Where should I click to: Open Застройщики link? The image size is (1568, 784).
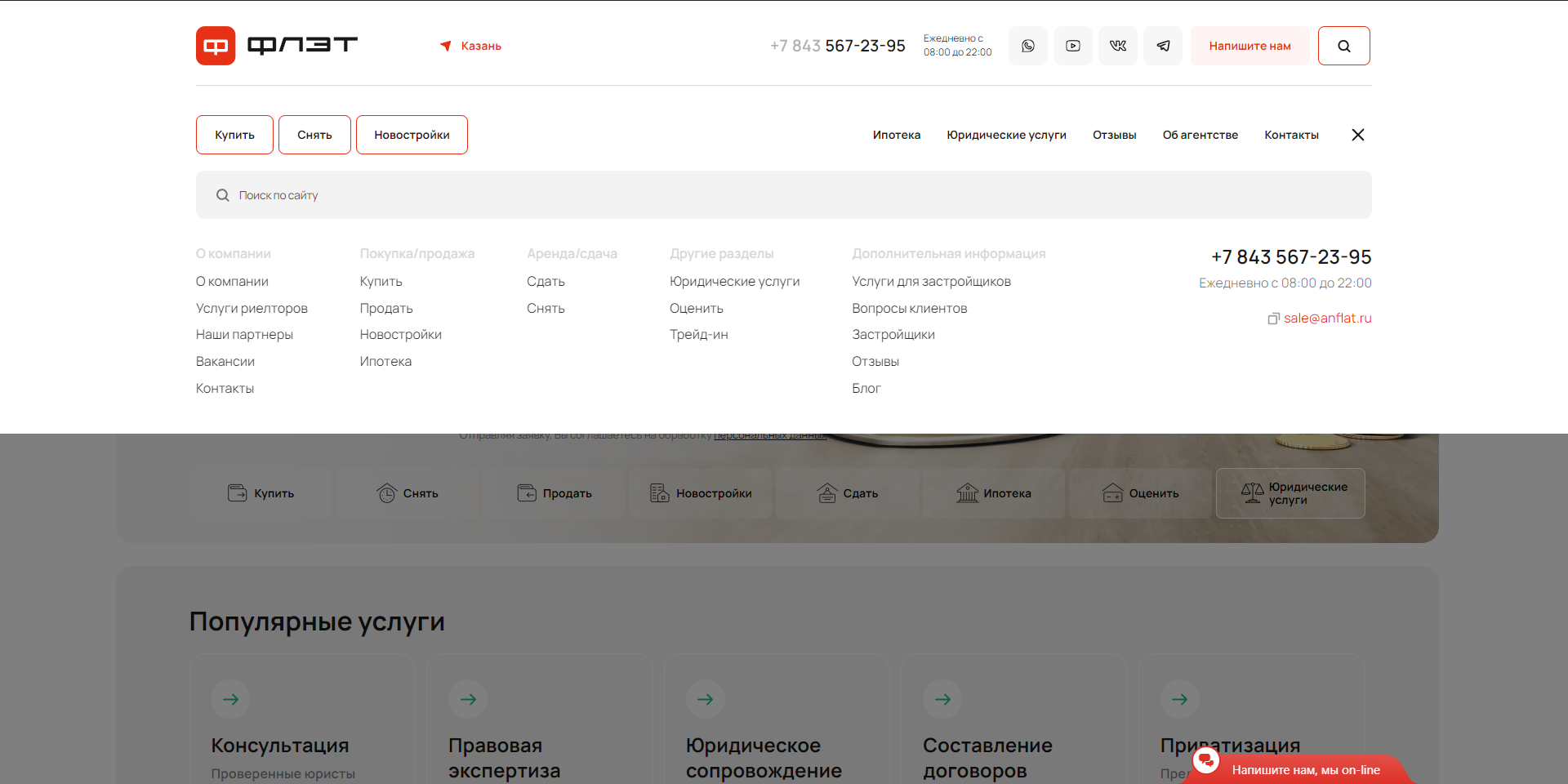click(x=893, y=335)
